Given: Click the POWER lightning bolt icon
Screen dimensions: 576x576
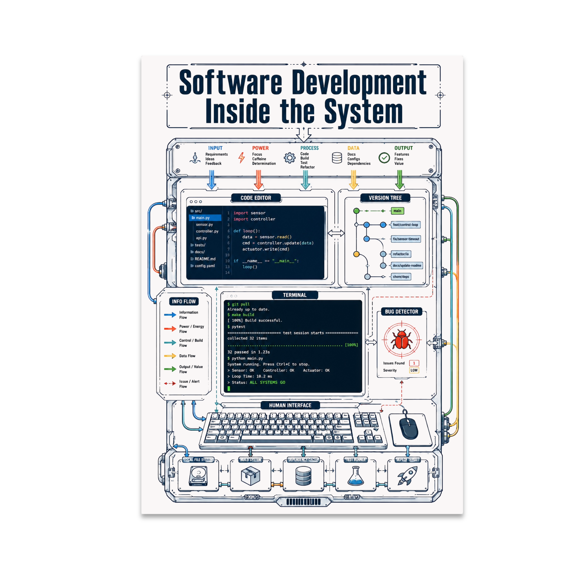Looking at the screenshot, I should [241, 158].
